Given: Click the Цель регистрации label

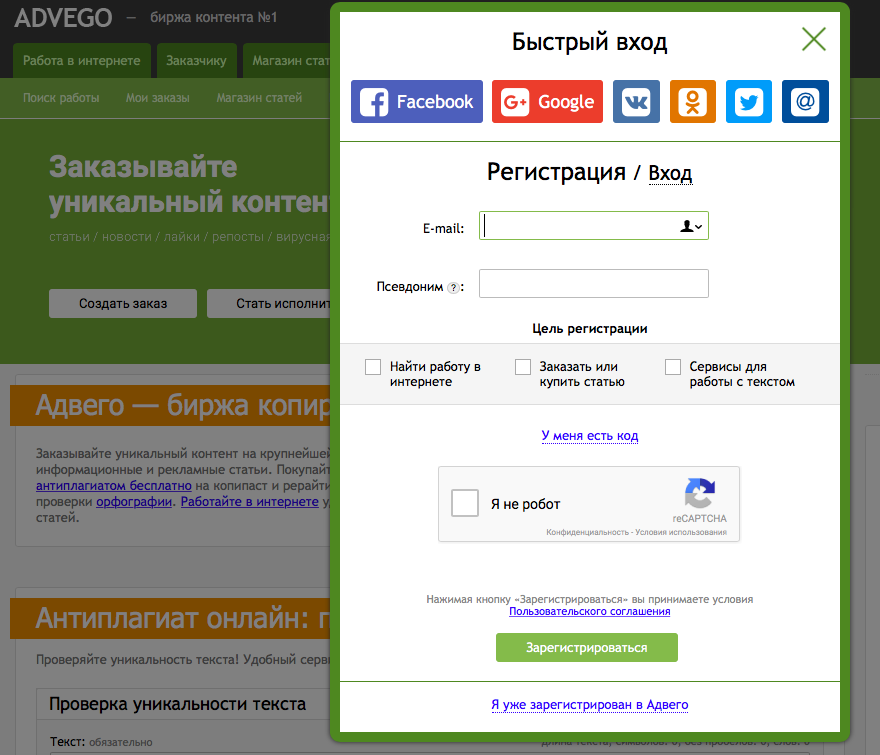Looking at the screenshot, I should pyautogui.click(x=590, y=329).
